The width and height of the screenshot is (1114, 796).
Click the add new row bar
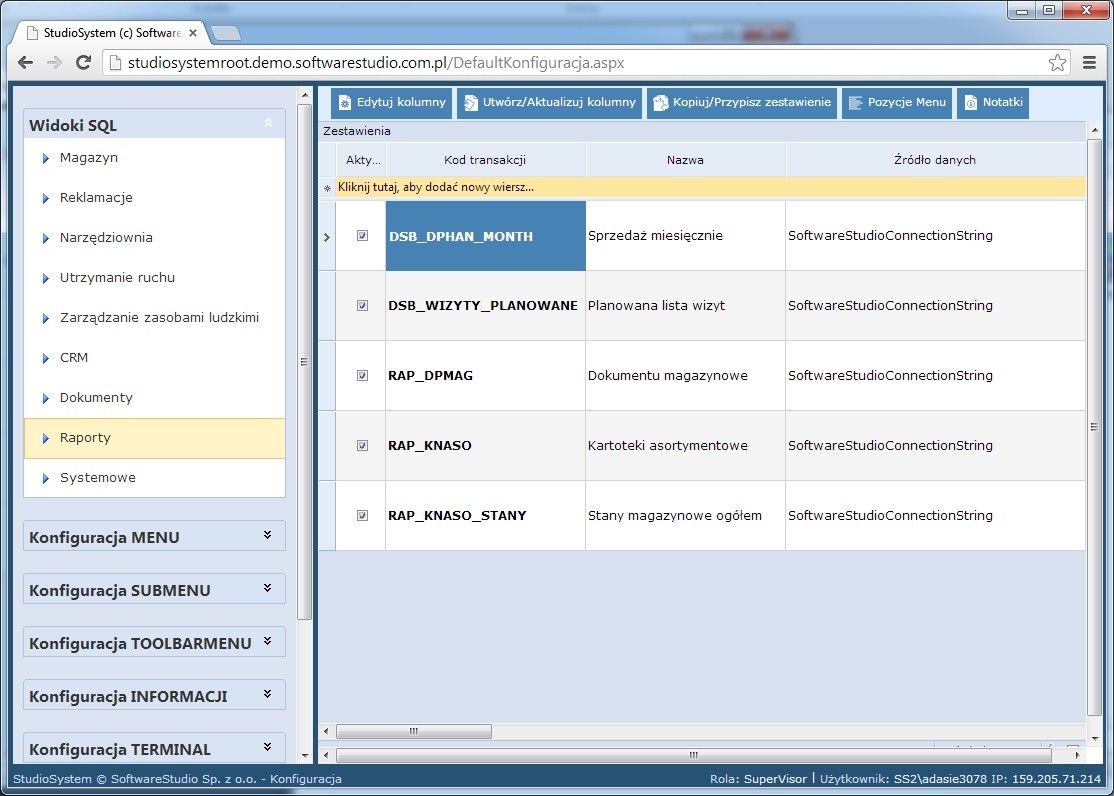(x=710, y=188)
